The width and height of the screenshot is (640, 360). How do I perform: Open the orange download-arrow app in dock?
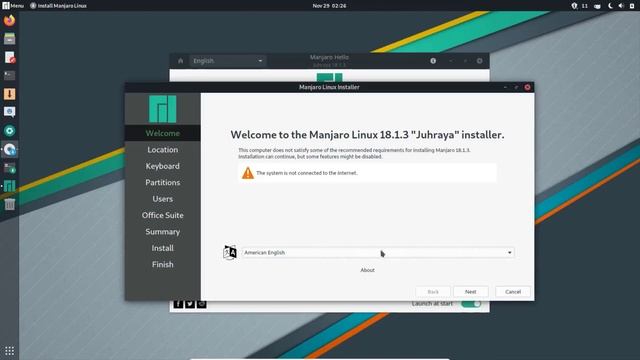point(9,94)
